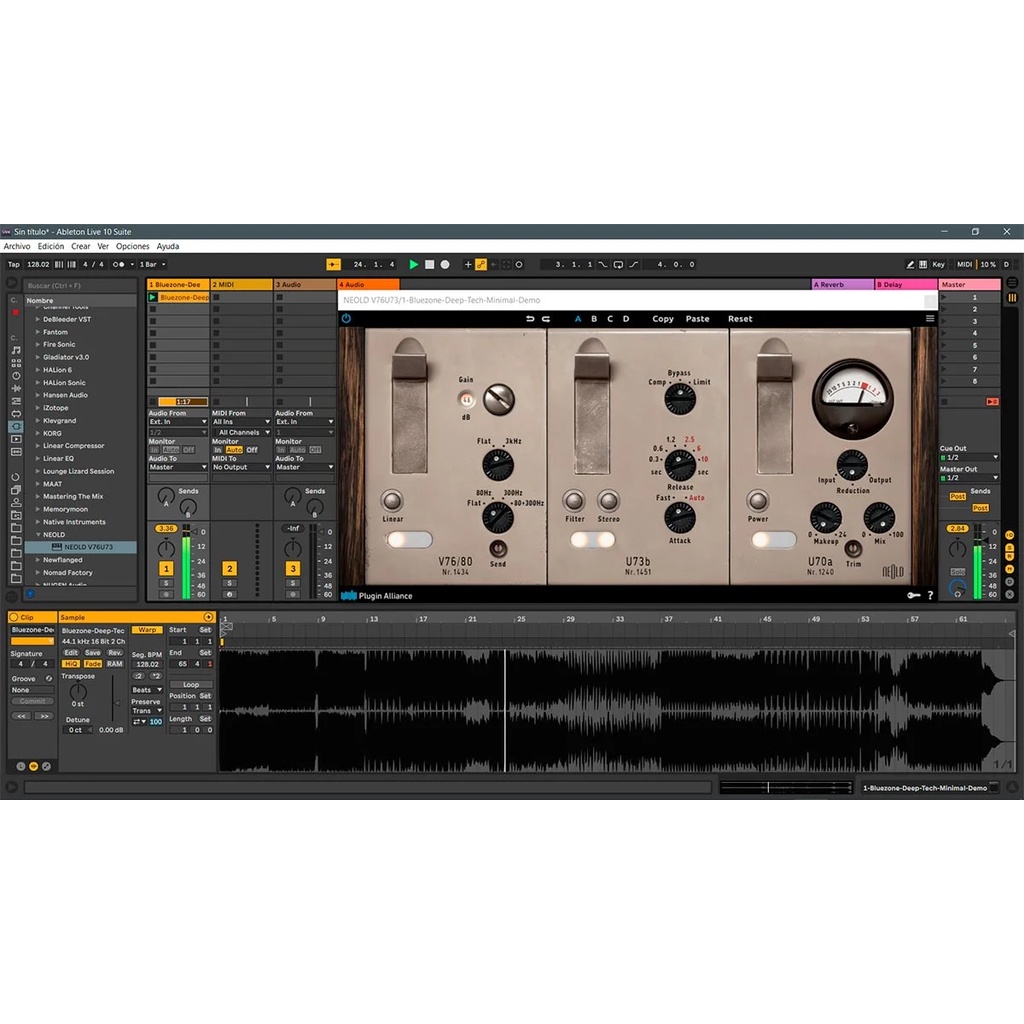Screen dimensions: 1024x1024
Task: Click the plugin Reset button
Action: point(740,319)
